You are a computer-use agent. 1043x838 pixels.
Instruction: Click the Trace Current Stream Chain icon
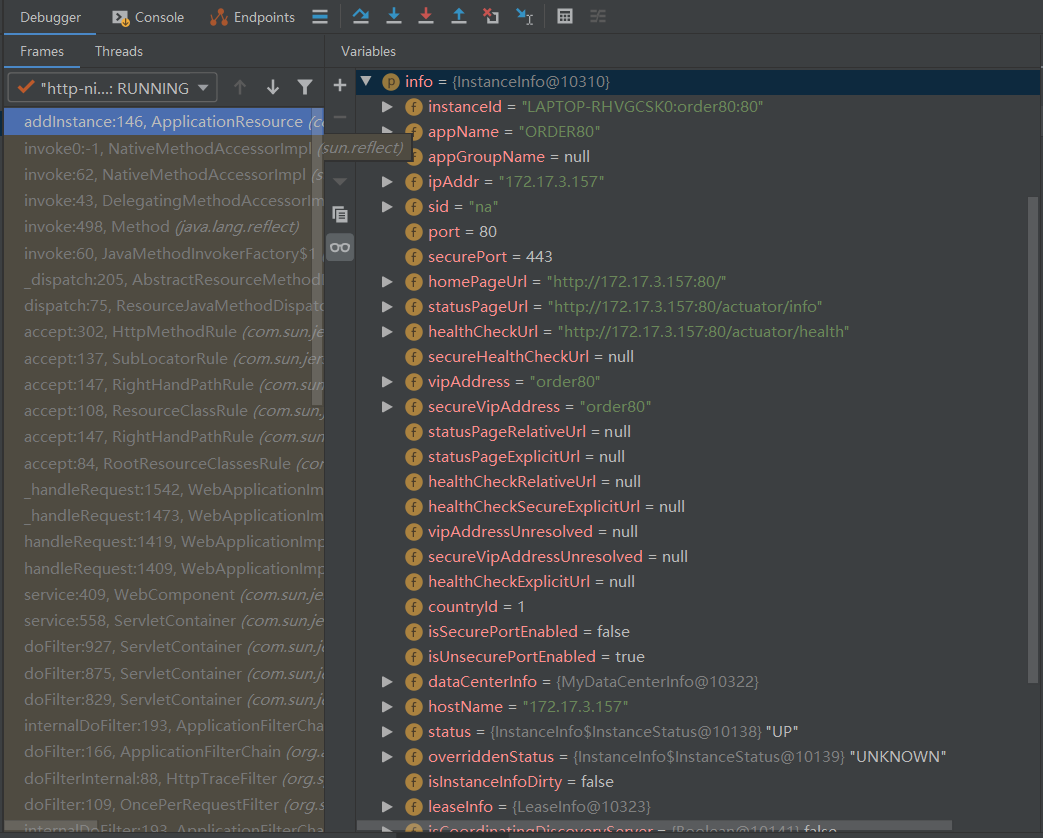598,16
